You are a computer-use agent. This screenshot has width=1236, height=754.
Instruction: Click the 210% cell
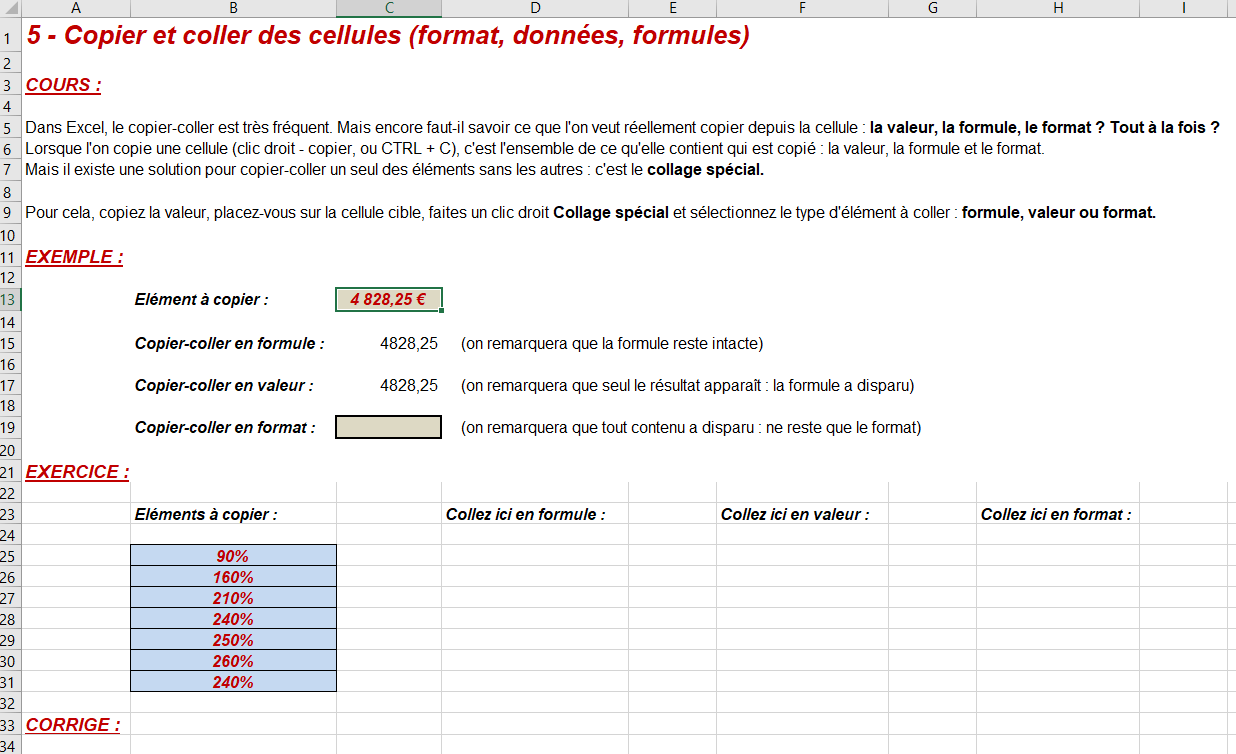point(233,598)
